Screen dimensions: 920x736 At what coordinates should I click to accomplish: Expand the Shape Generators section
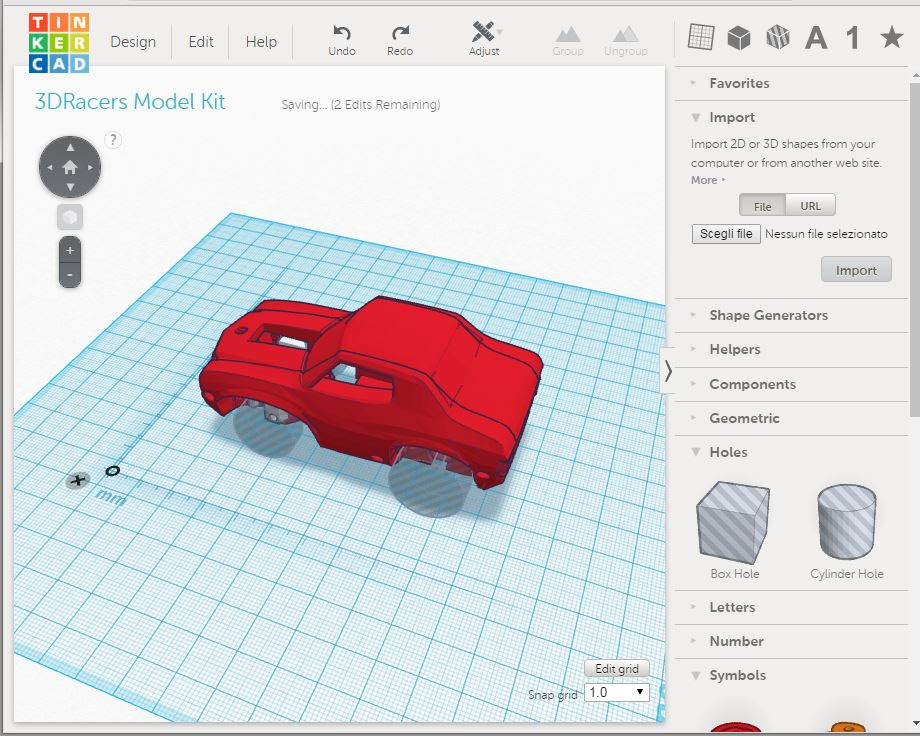coord(768,315)
